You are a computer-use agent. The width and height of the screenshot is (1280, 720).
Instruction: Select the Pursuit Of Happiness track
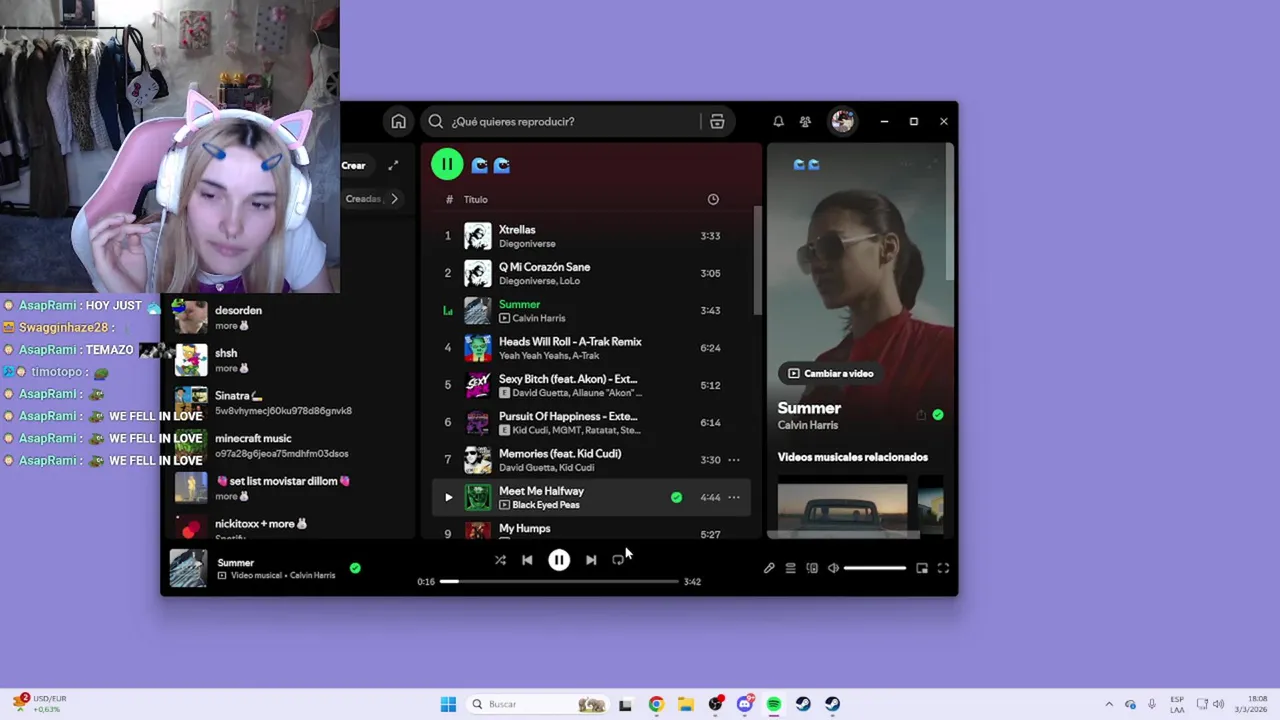tap(592, 422)
